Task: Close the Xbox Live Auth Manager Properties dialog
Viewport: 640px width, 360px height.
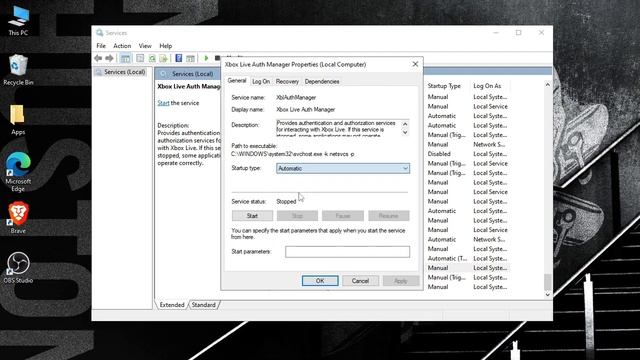Action: (415, 64)
